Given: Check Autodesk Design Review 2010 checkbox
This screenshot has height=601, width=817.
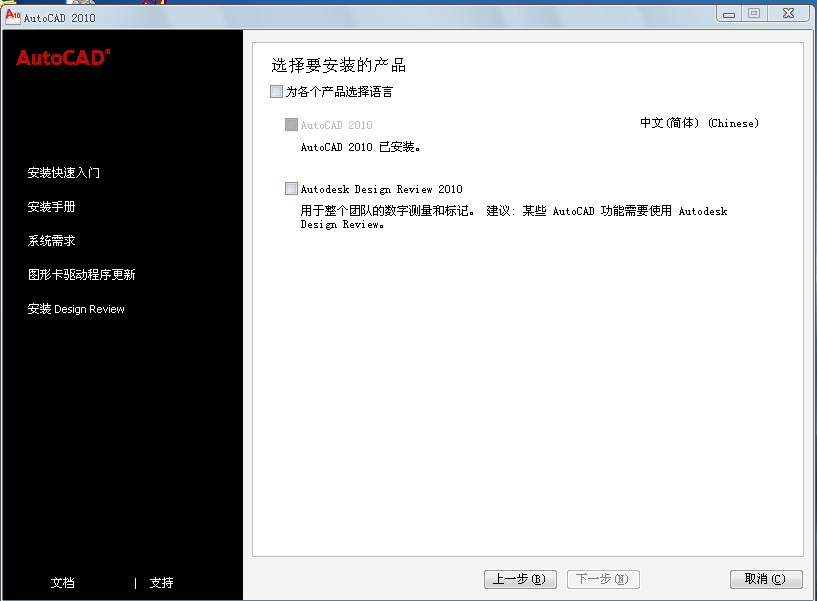Looking at the screenshot, I should (x=291, y=189).
